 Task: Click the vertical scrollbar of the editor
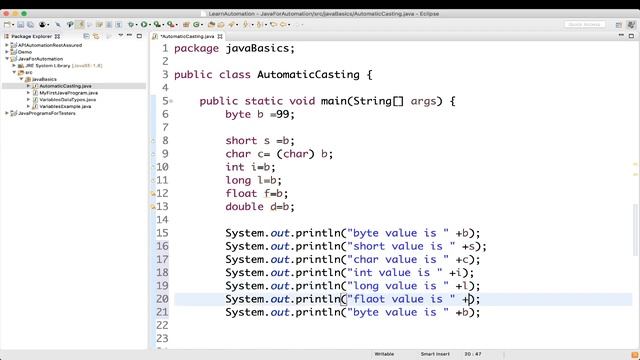[x=635, y=229]
